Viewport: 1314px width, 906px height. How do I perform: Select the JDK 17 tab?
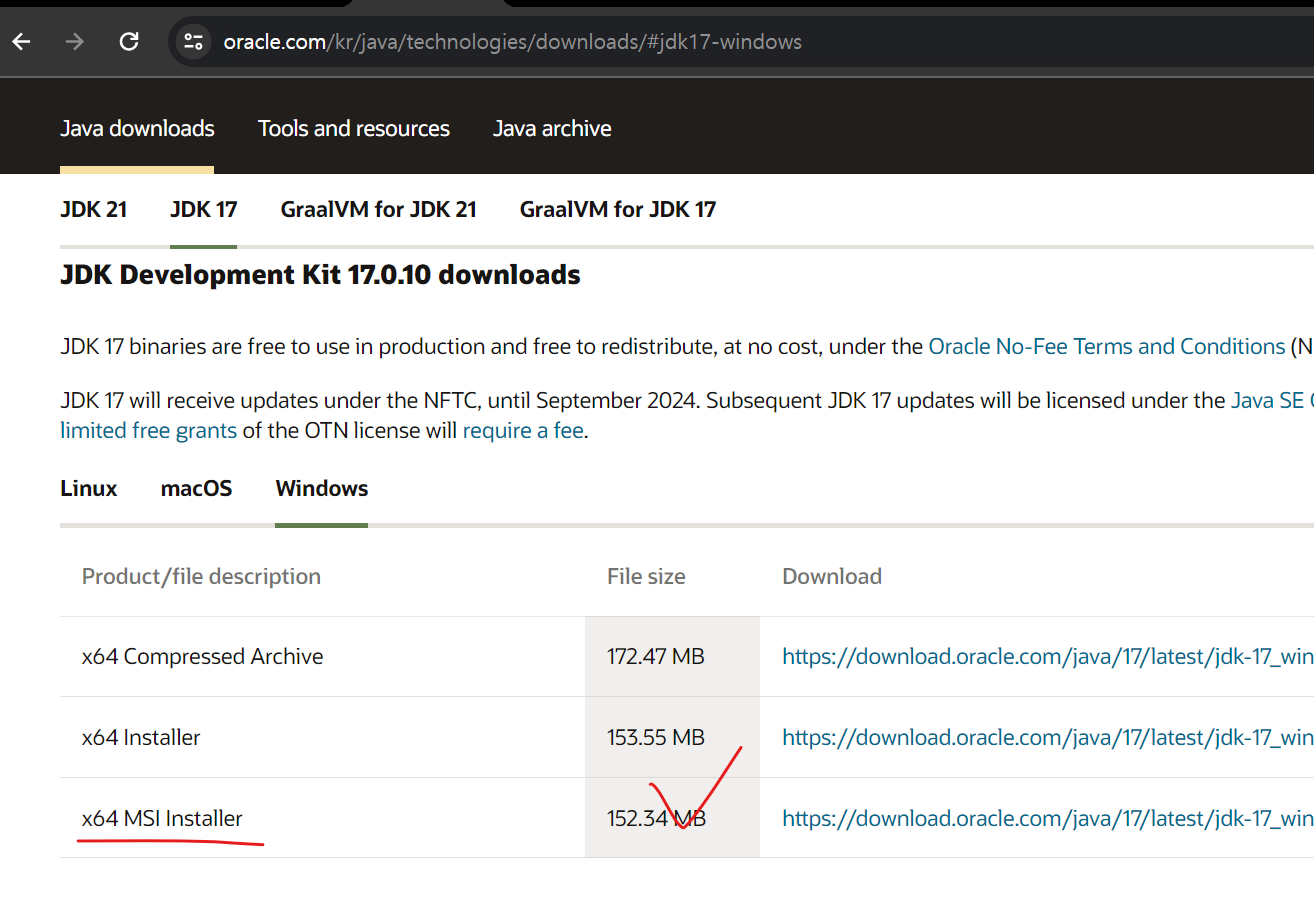204,209
